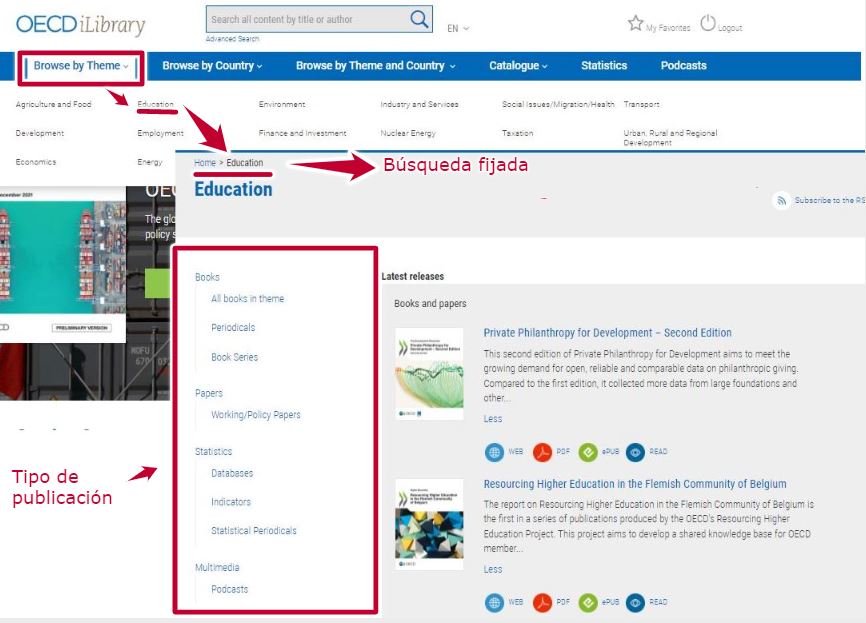This screenshot has height=623, width=866.
Task: Select Economics theme in the menu
Action: tap(36, 162)
